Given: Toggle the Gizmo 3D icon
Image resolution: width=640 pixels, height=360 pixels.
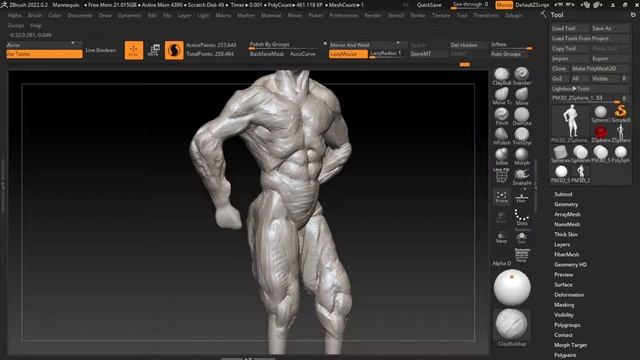Looking at the screenshot, I should tap(174, 50).
